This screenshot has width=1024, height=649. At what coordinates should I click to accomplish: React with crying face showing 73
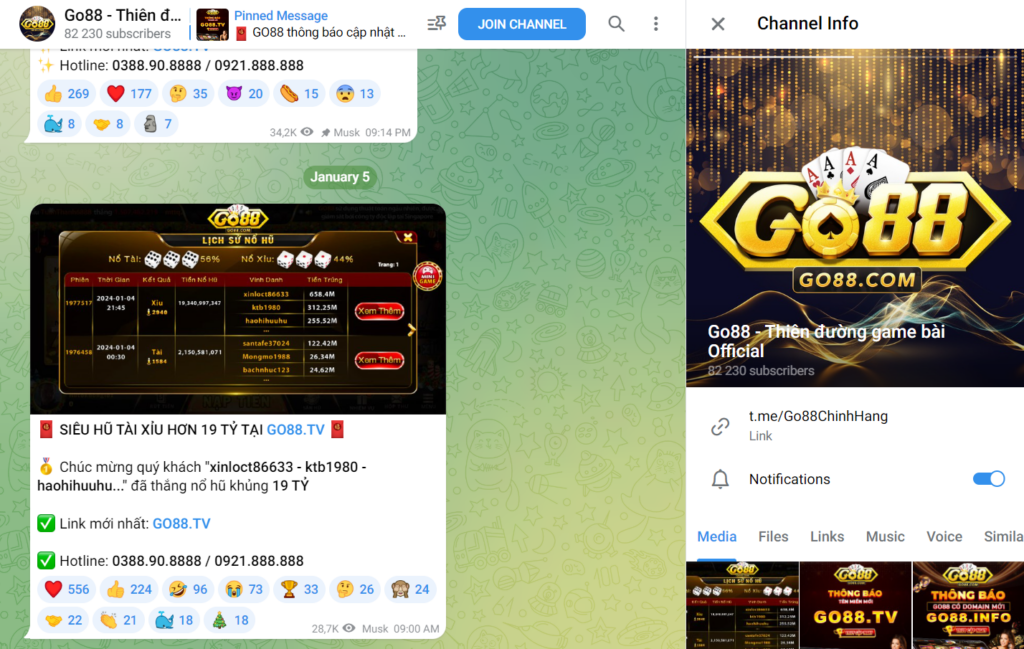[244, 590]
